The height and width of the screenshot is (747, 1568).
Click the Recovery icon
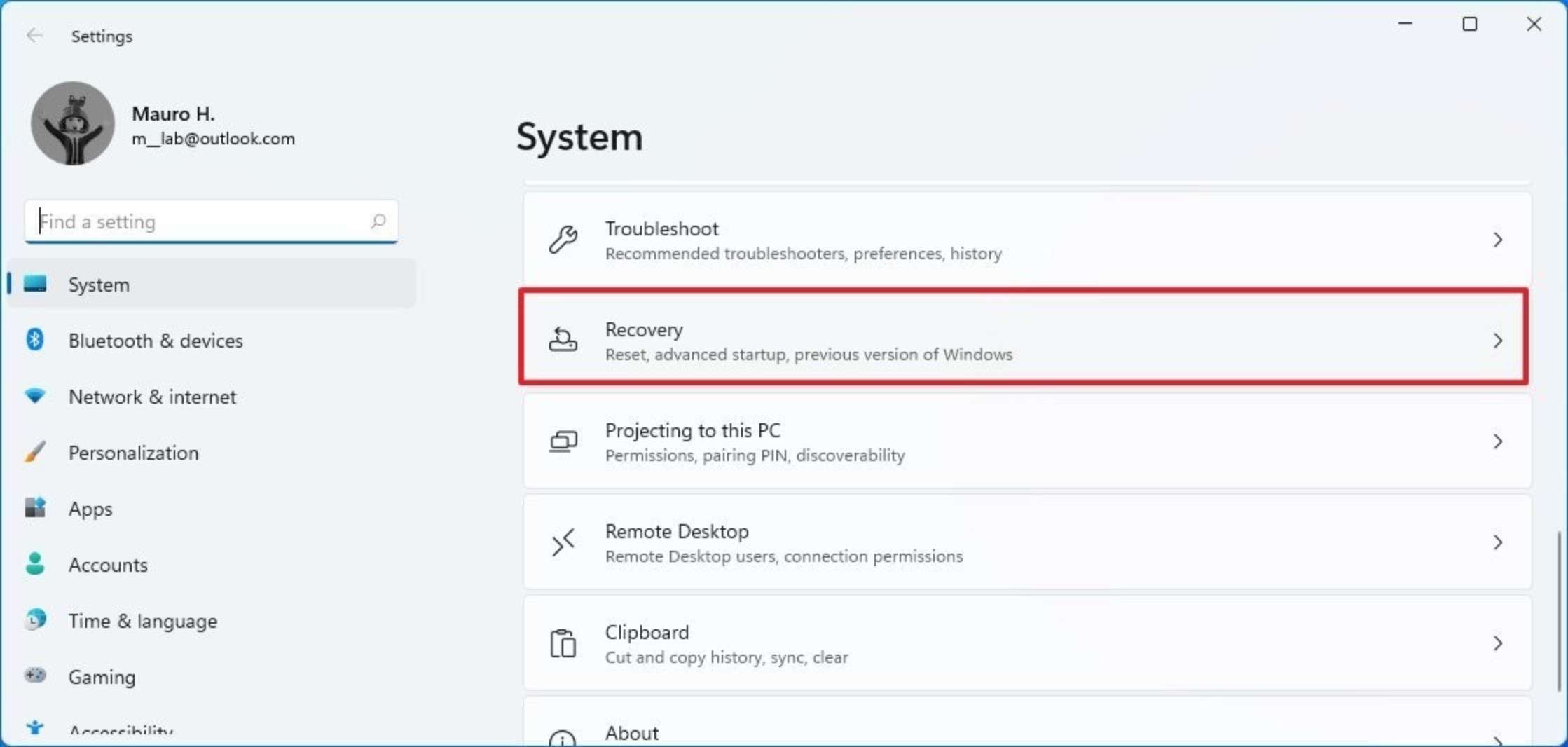pyautogui.click(x=563, y=340)
